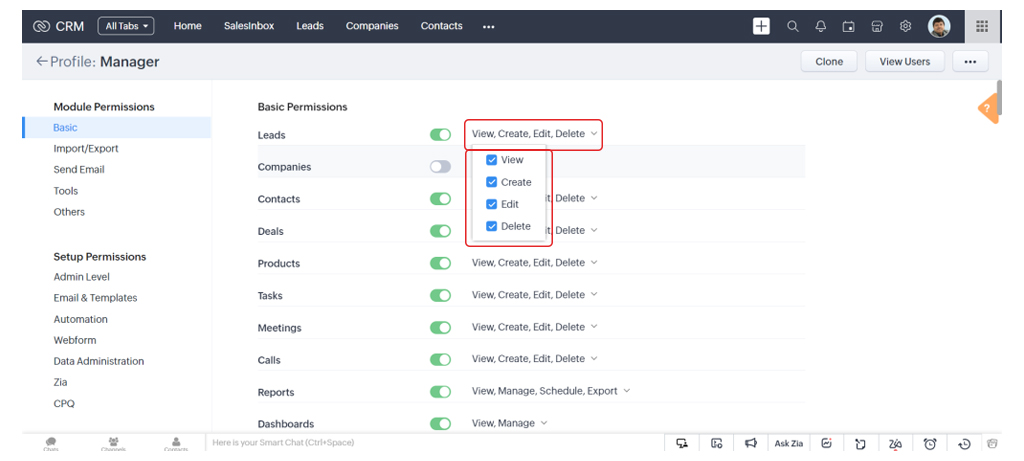Click the plus quick-create icon
Screen dimensions: 1024x461
tap(761, 26)
